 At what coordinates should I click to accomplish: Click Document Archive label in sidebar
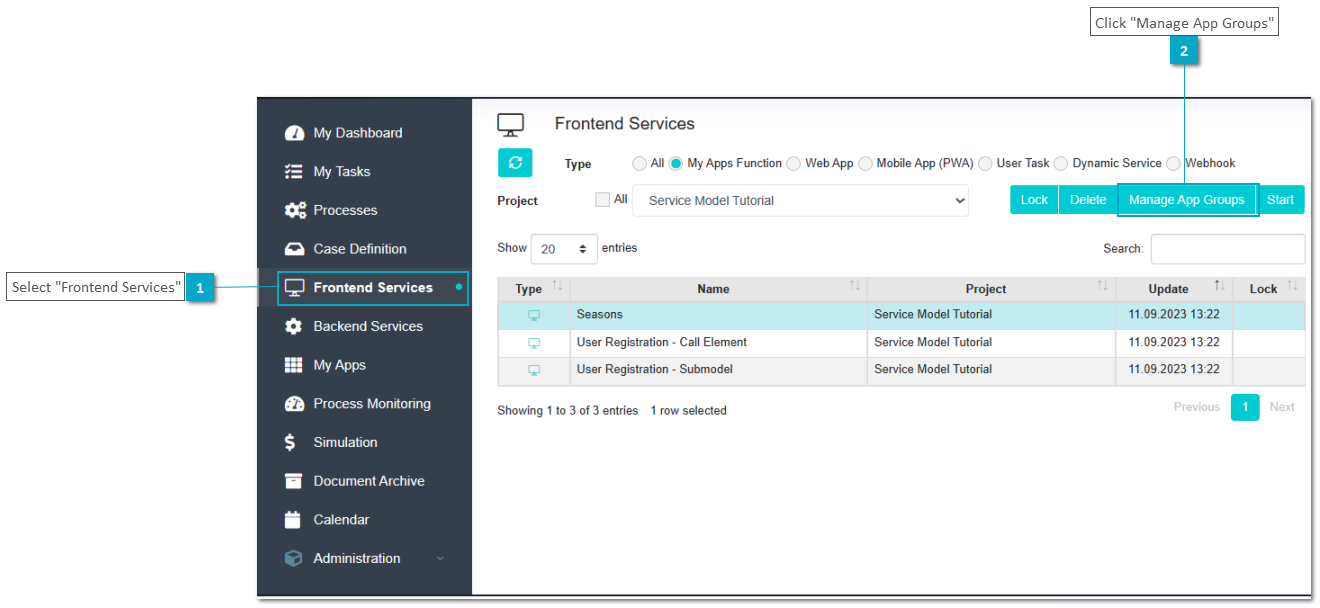coord(369,481)
